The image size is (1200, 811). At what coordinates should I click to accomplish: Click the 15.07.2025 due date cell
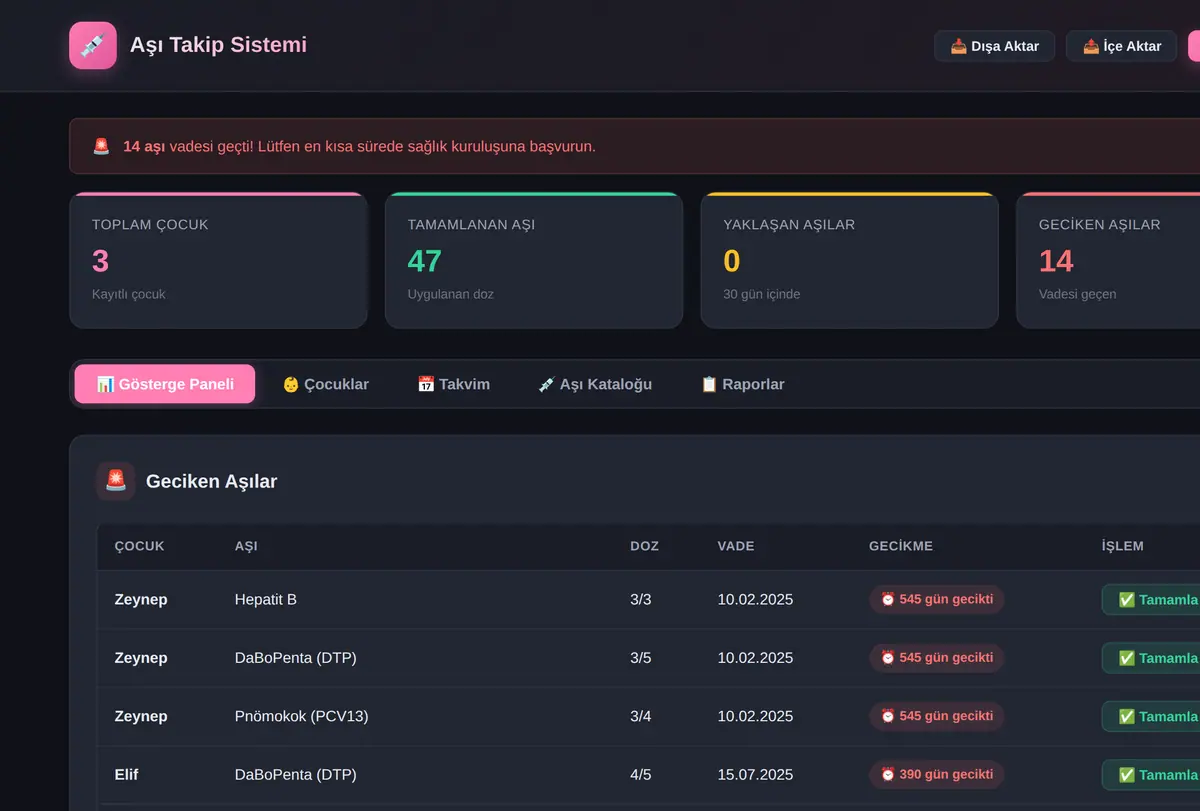[755, 775]
